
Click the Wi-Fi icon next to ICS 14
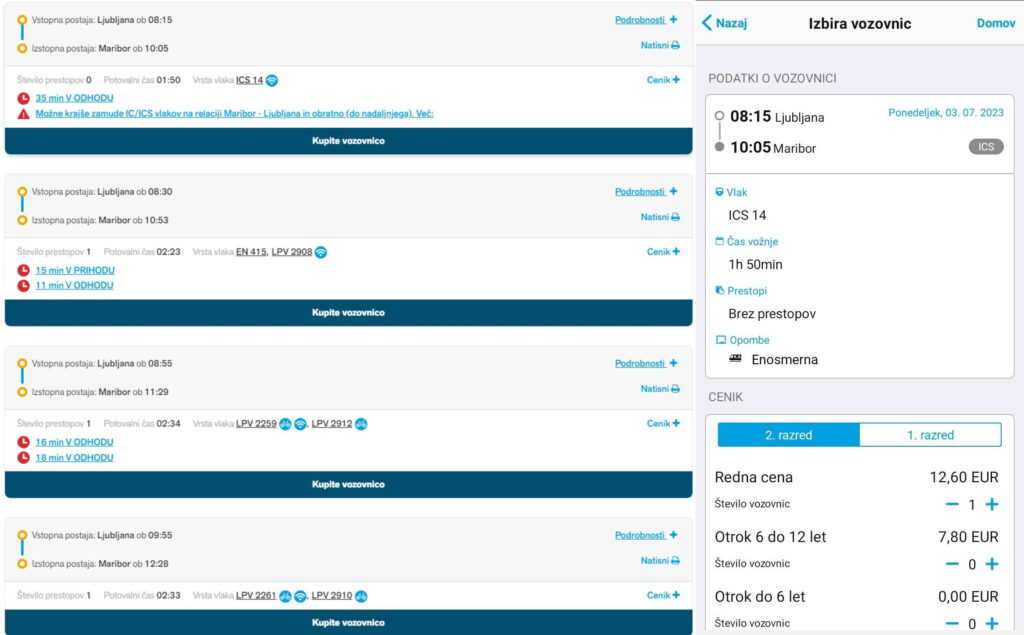pyautogui.click(x=272, y=80)
